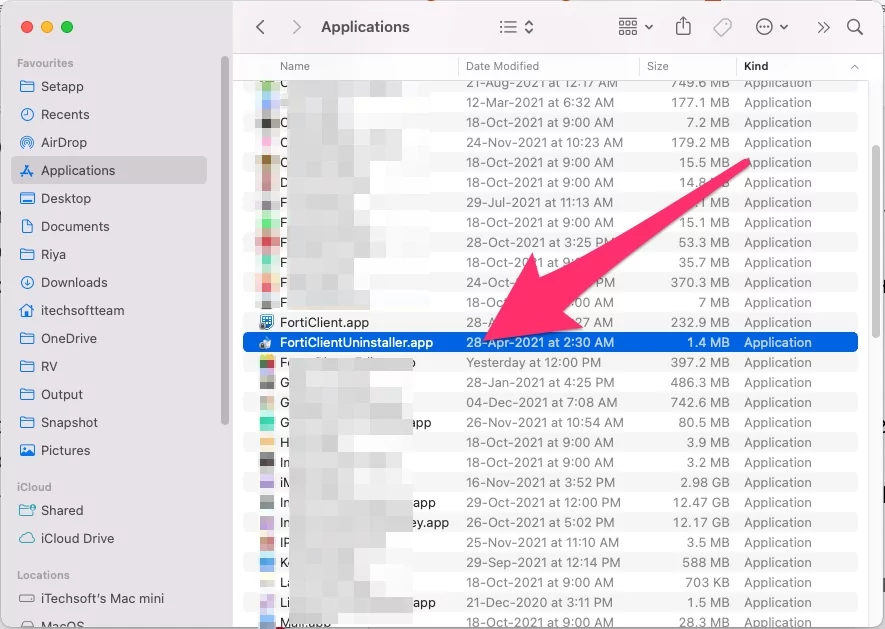
Task: Click the Share toolbar icon
Action: coord(683,27)
